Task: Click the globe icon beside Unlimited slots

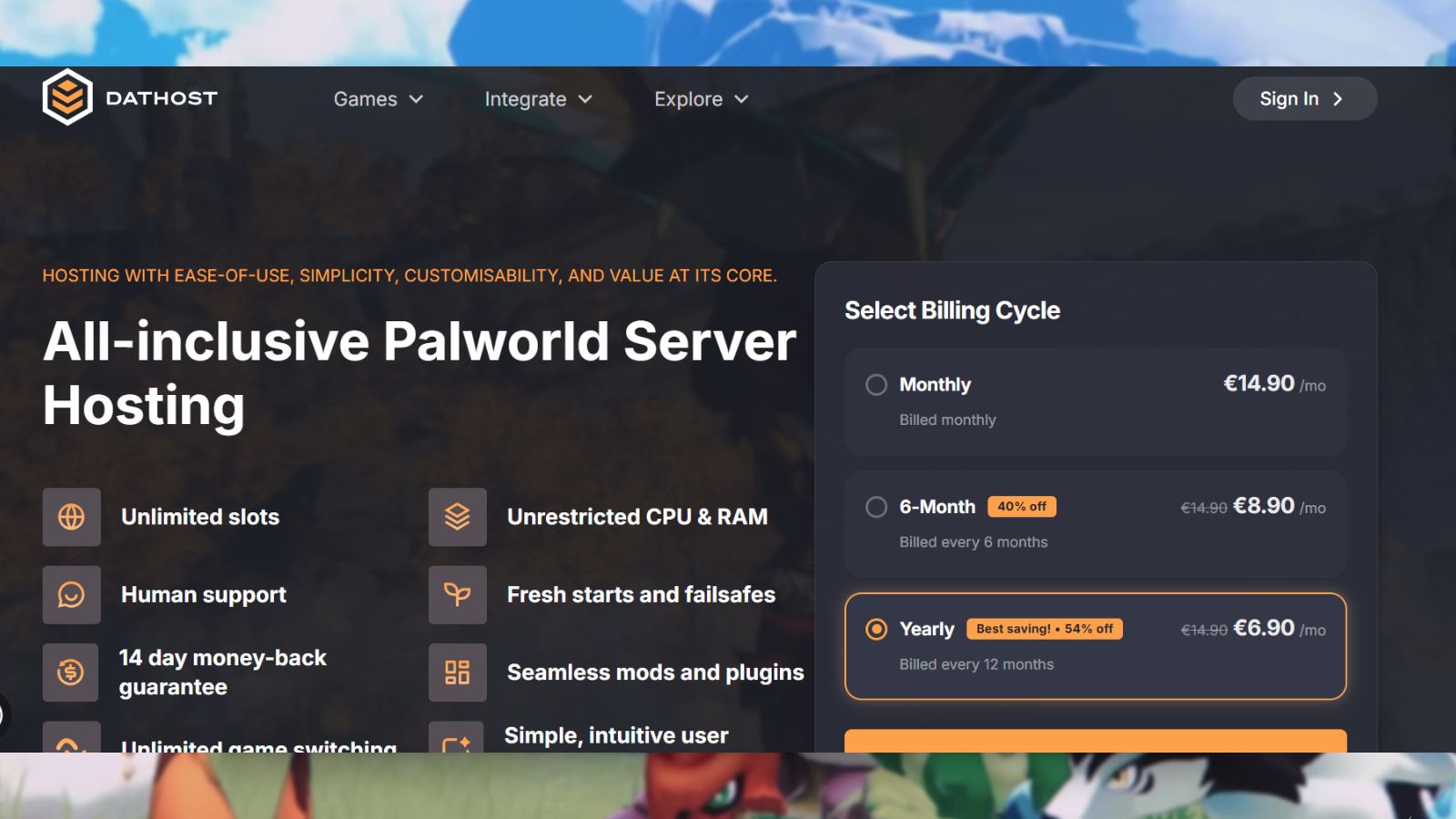Action: (x=71, y=517)
